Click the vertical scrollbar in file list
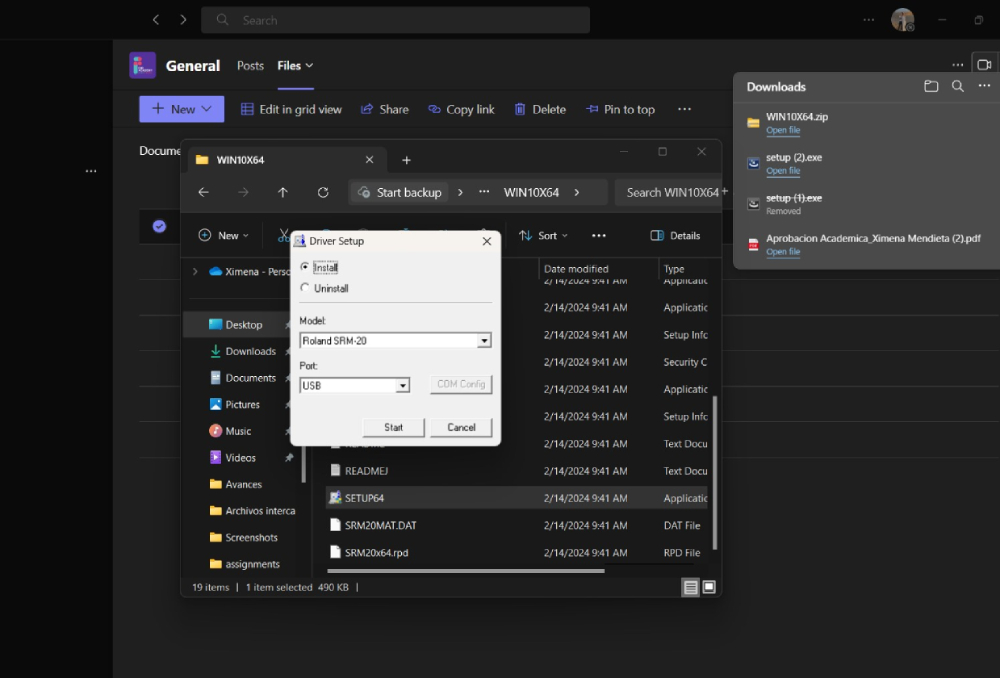Image resolution: width=1000 pixels, height=678 pixels. (714, 472)
